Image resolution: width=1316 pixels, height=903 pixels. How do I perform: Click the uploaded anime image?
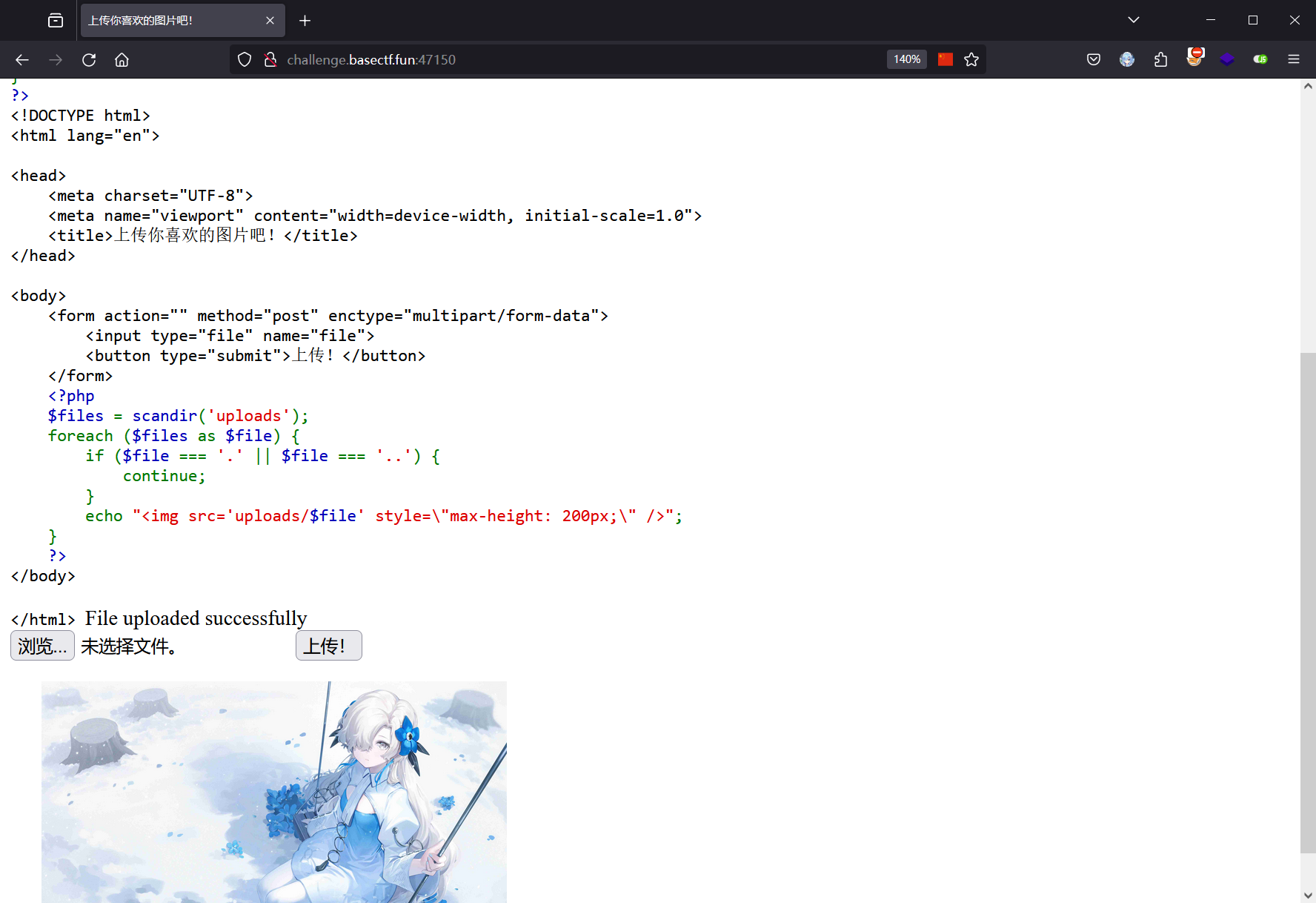[x=274, y=792]
